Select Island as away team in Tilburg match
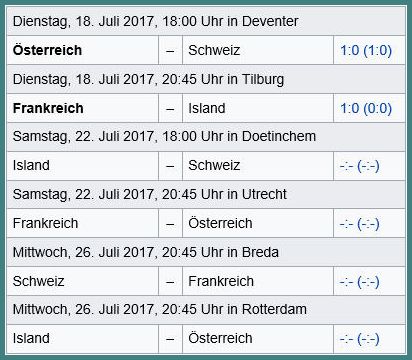 [x=258, y=108]
